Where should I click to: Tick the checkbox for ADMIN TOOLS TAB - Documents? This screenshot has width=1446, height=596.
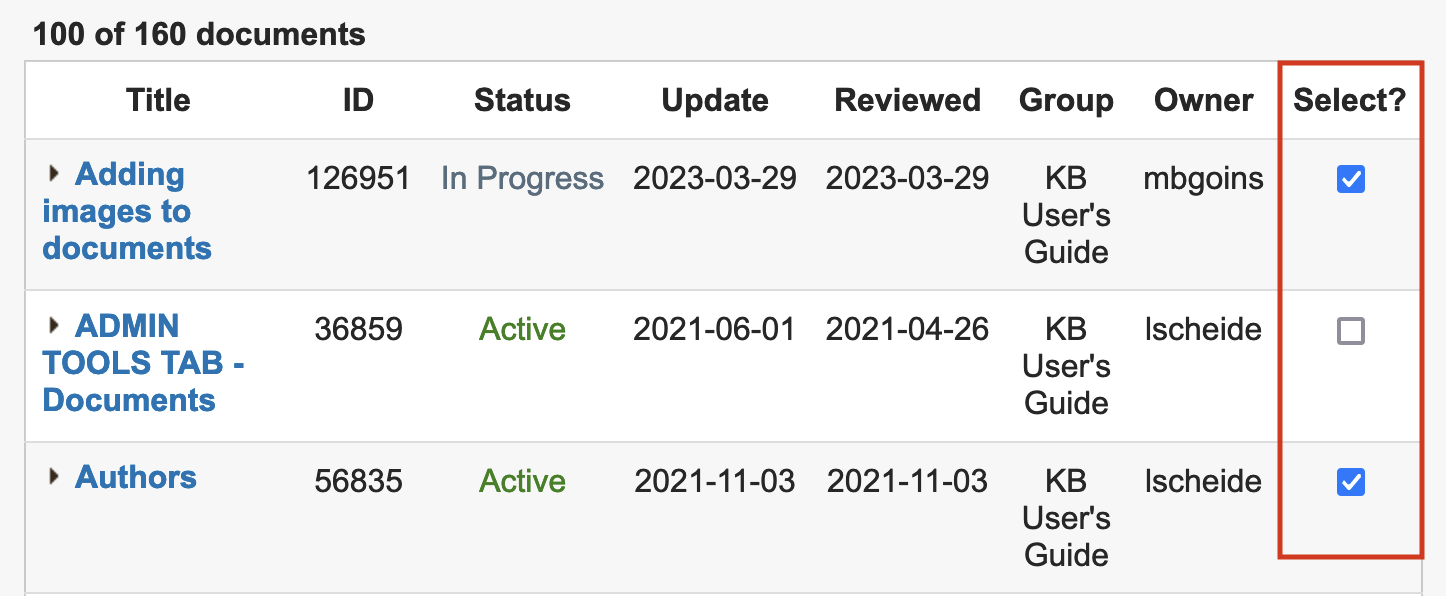point(1350,332)
